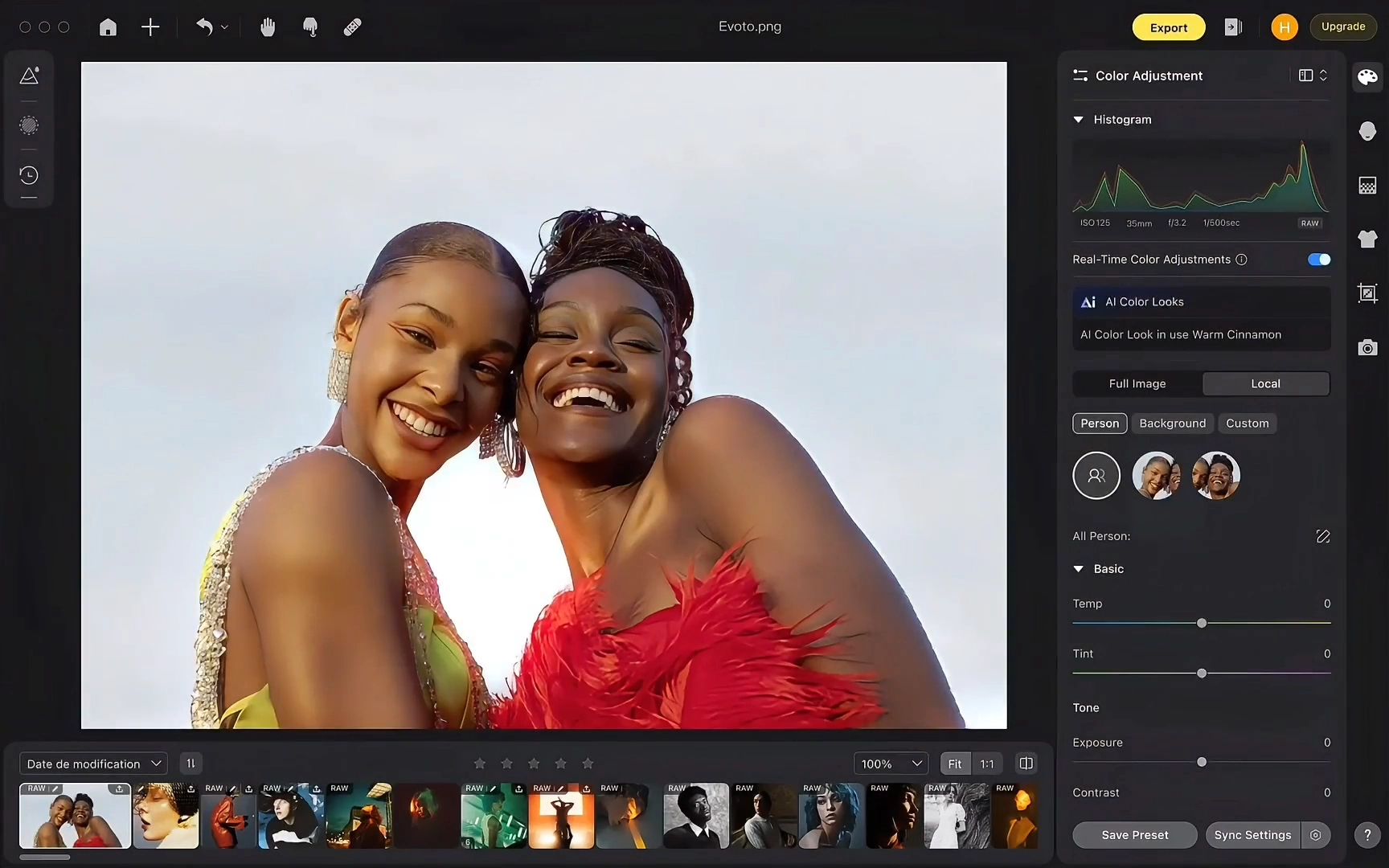Click the yellow Export button
Image resolution: width=1389 pixels, height=868 pixels.
(x=1169, y=27)
